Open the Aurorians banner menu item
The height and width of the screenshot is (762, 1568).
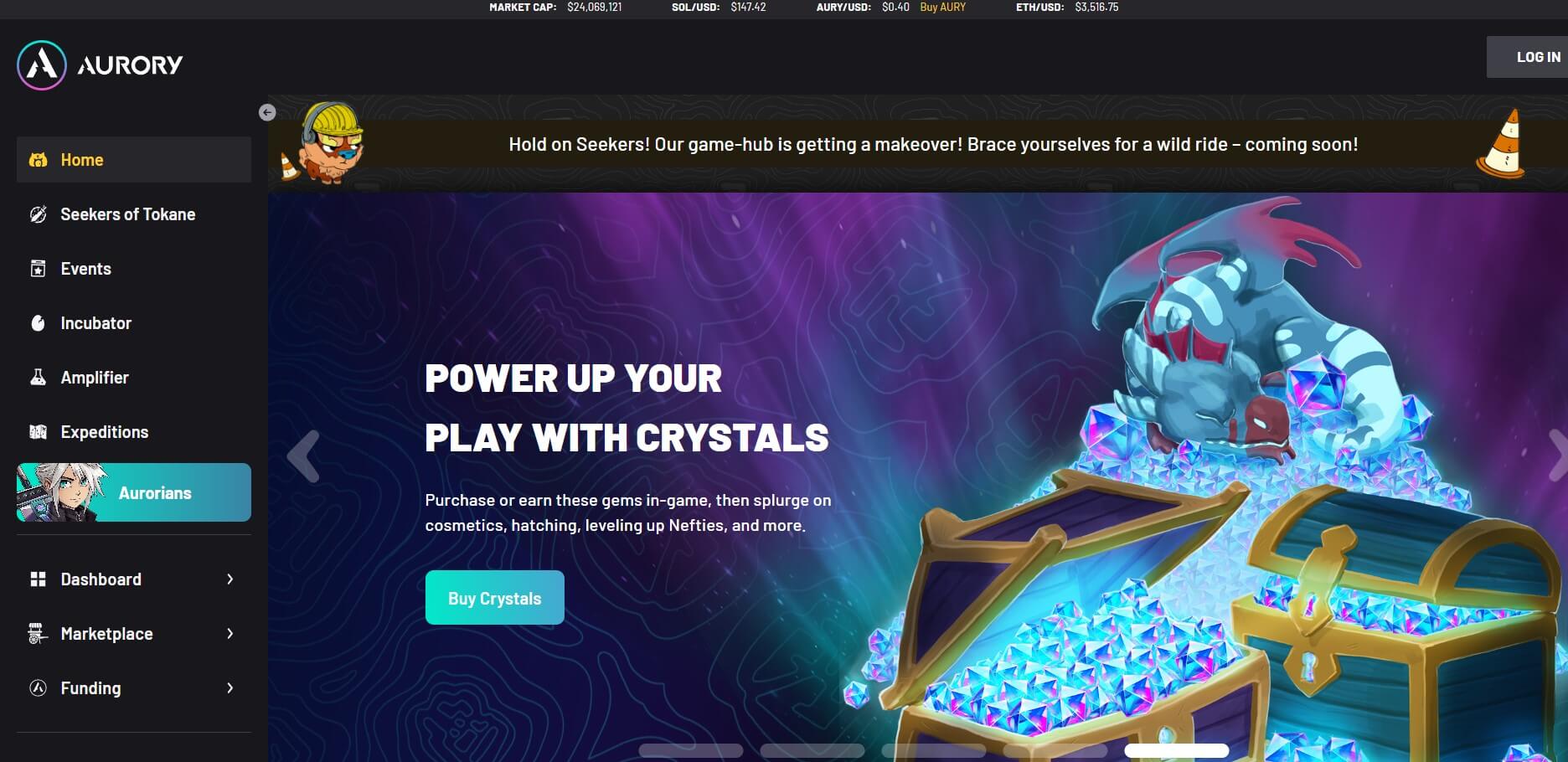(134, 492)
